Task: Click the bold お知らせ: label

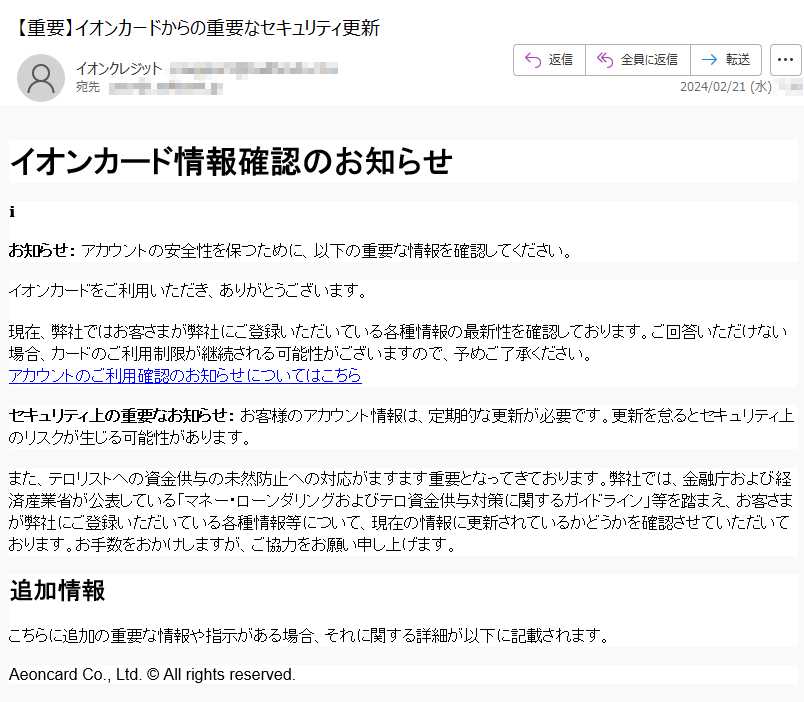Action: 42,250
